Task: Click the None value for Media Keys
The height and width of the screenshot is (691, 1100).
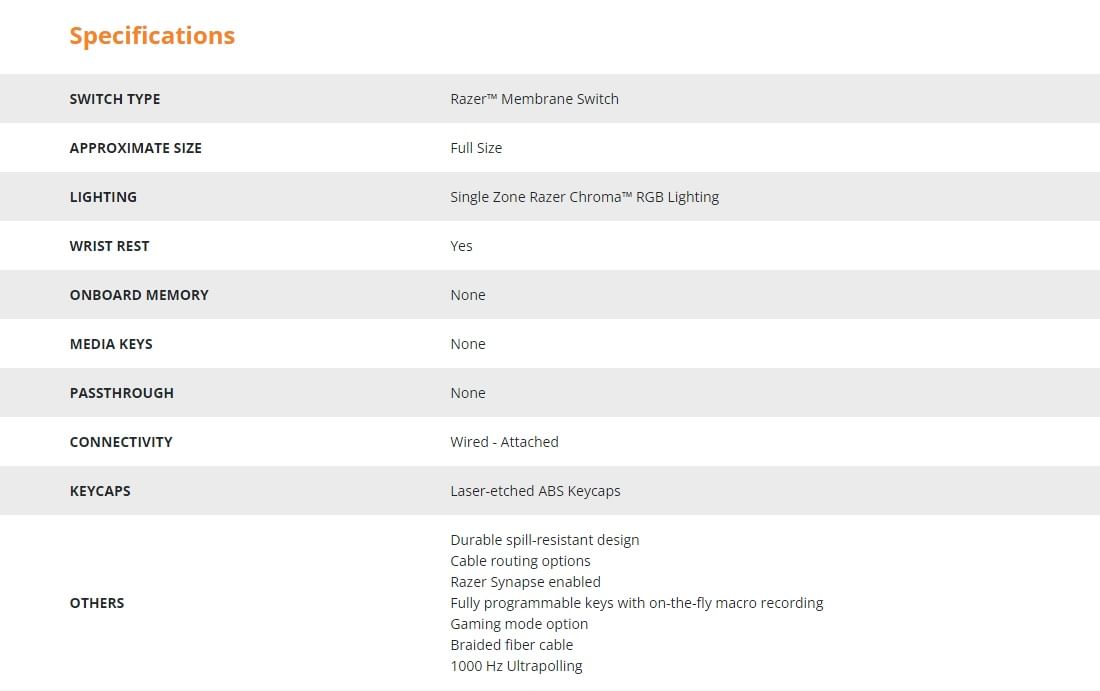Action: [x=468, y=344]
